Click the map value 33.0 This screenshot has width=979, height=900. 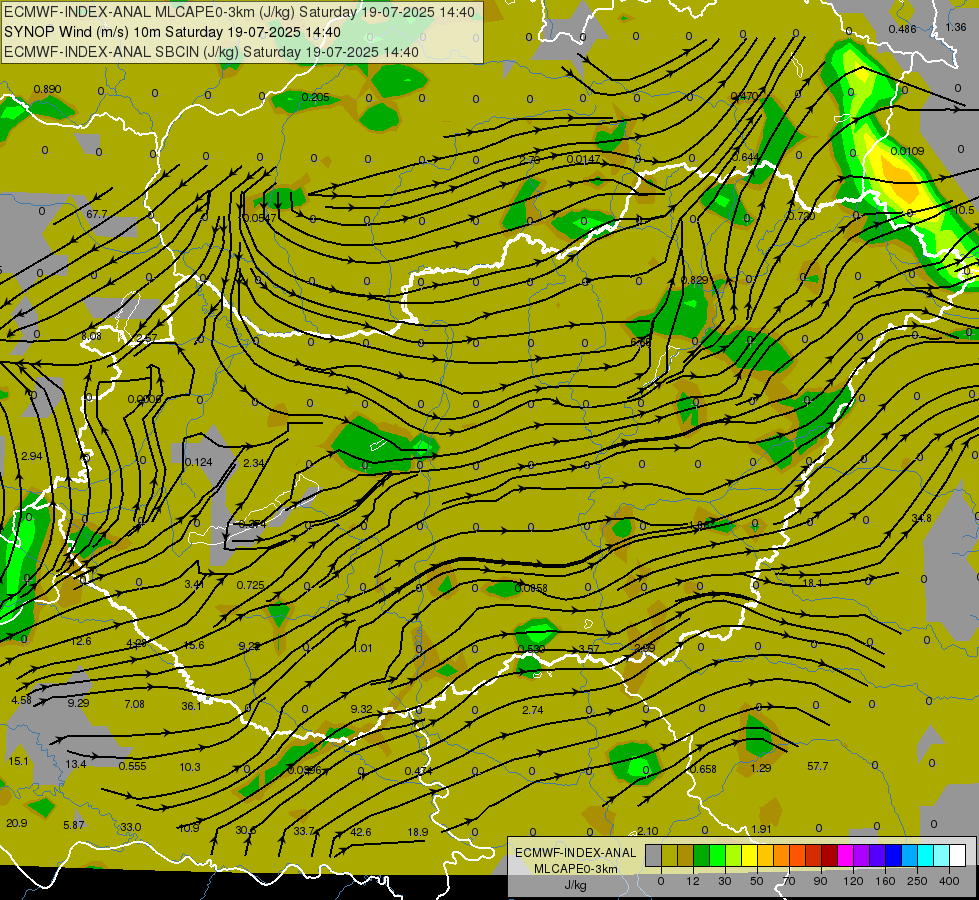click(130, 827)
